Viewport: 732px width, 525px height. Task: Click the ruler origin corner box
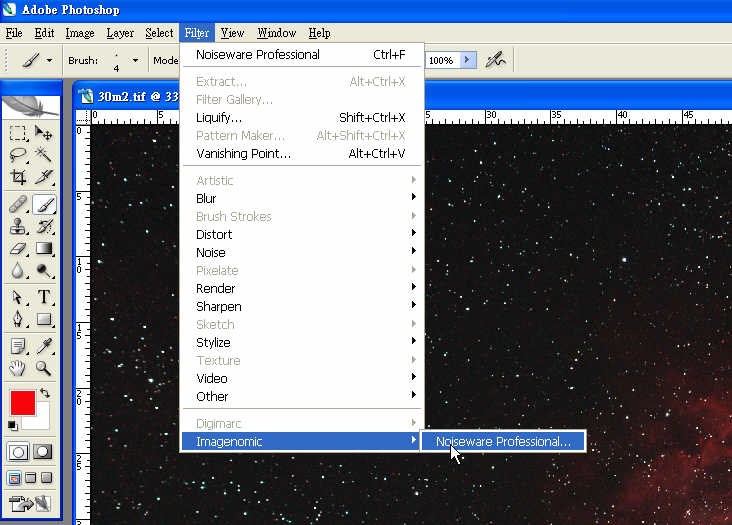[83, 117]
